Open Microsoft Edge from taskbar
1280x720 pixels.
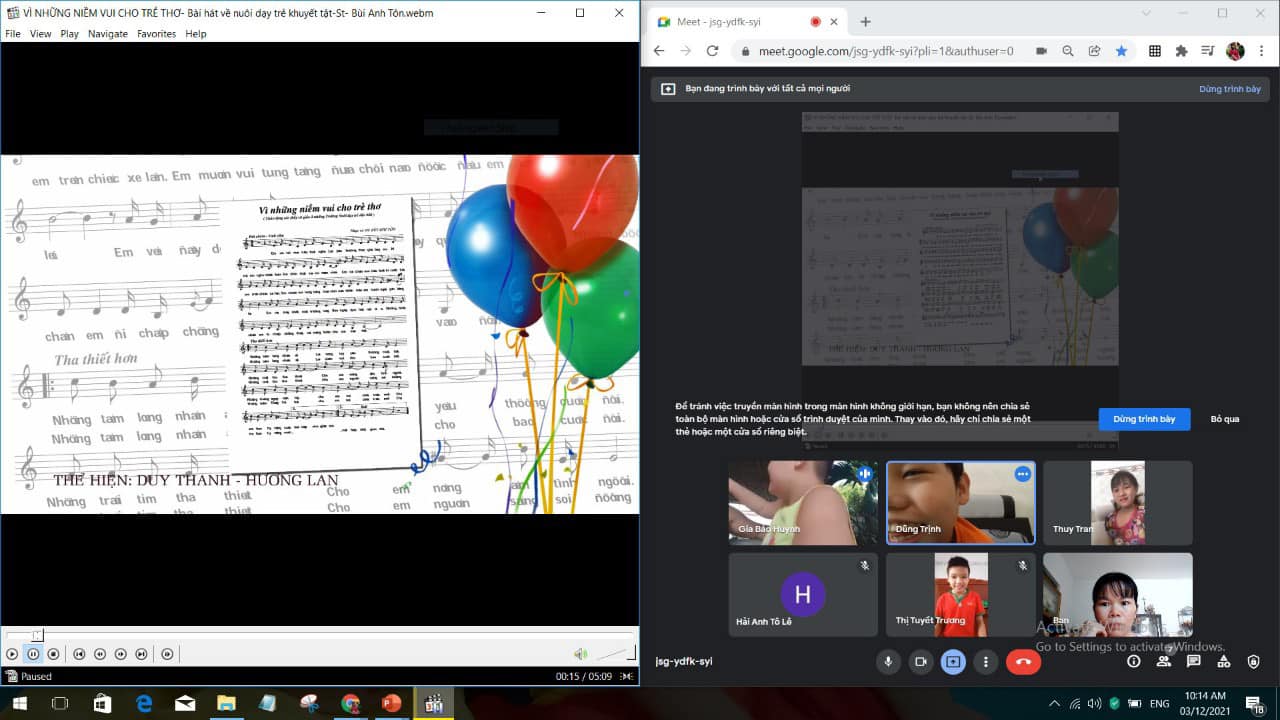pyautogui.click(x=144, y=704)
